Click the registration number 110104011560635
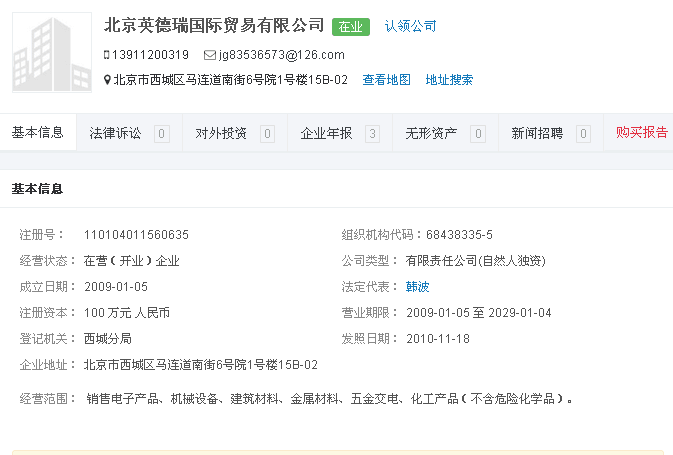 136,235
